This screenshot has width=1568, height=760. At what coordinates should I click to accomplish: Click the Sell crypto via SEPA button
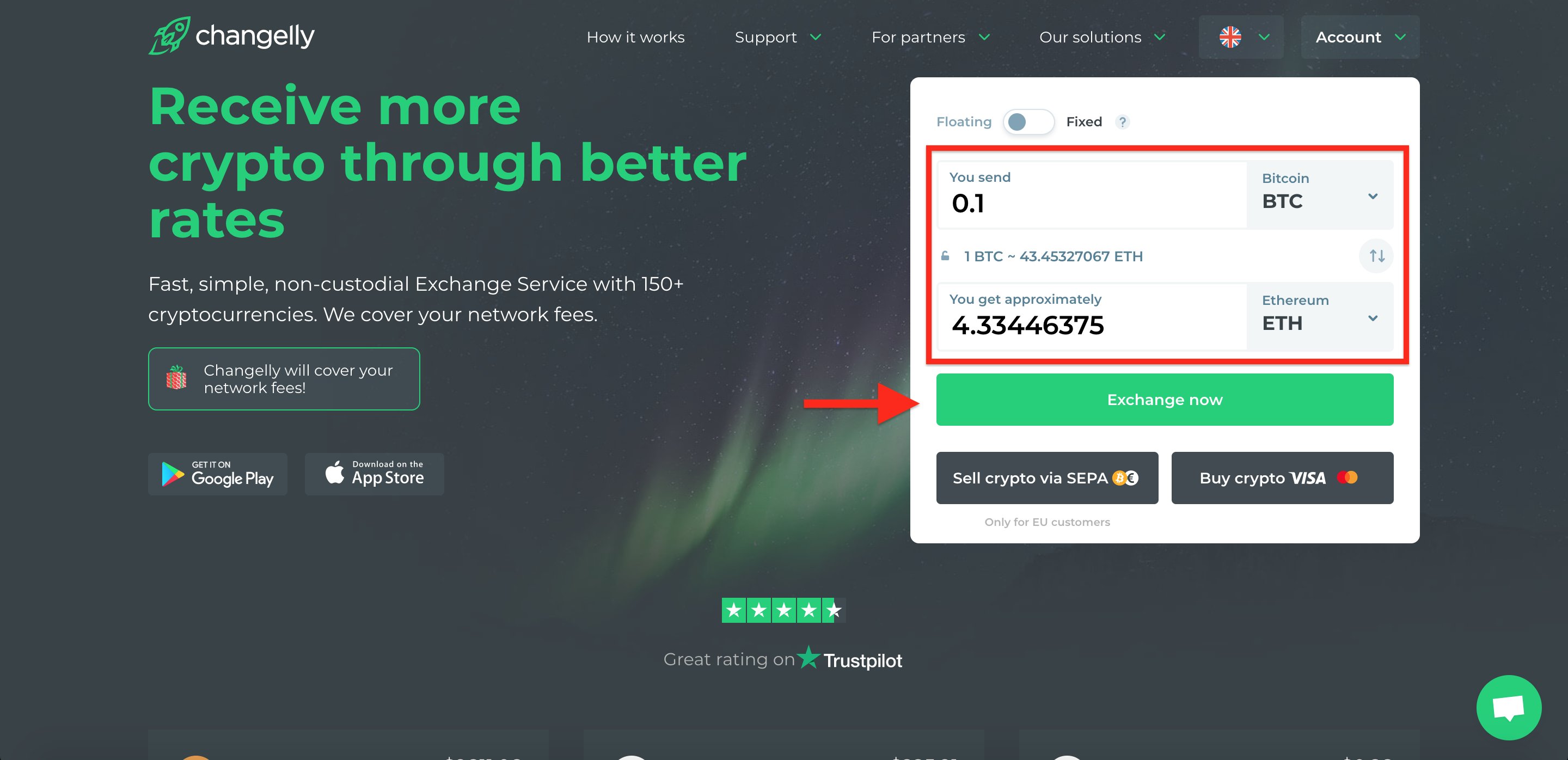point(1047,478)
